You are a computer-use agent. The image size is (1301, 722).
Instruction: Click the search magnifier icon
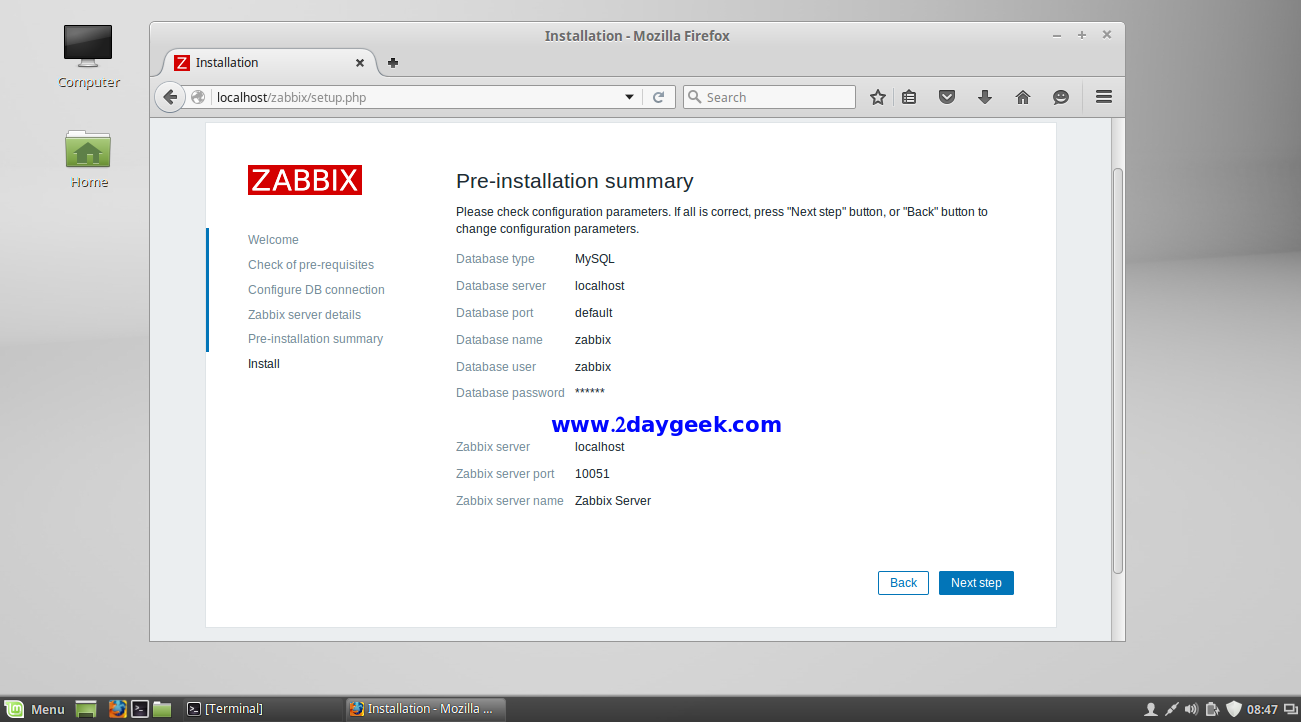(695, 97)
